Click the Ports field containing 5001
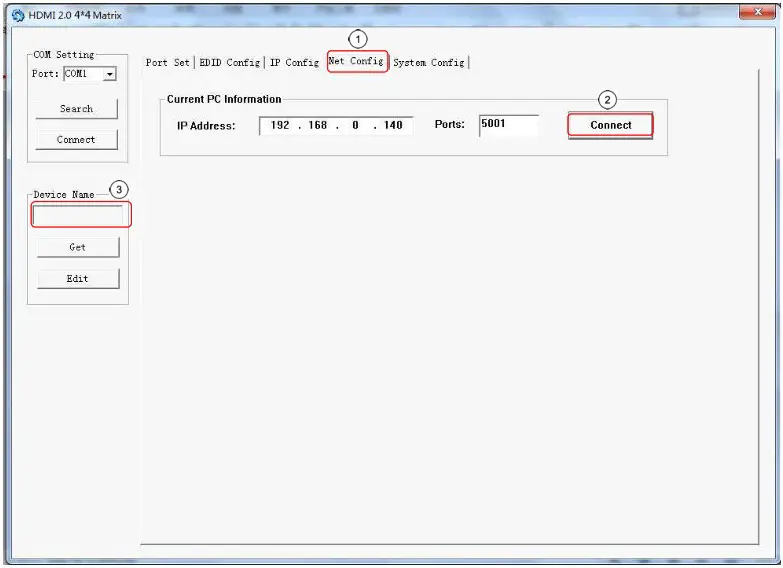783x568 pixels. (x=508, y=124)
